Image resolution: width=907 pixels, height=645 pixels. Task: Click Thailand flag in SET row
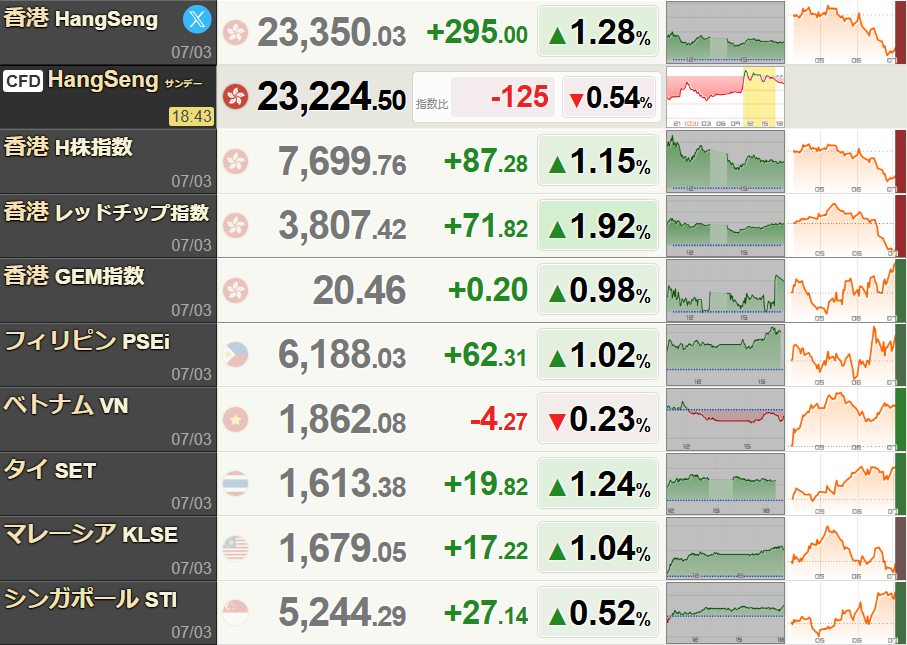coord(235,484)
